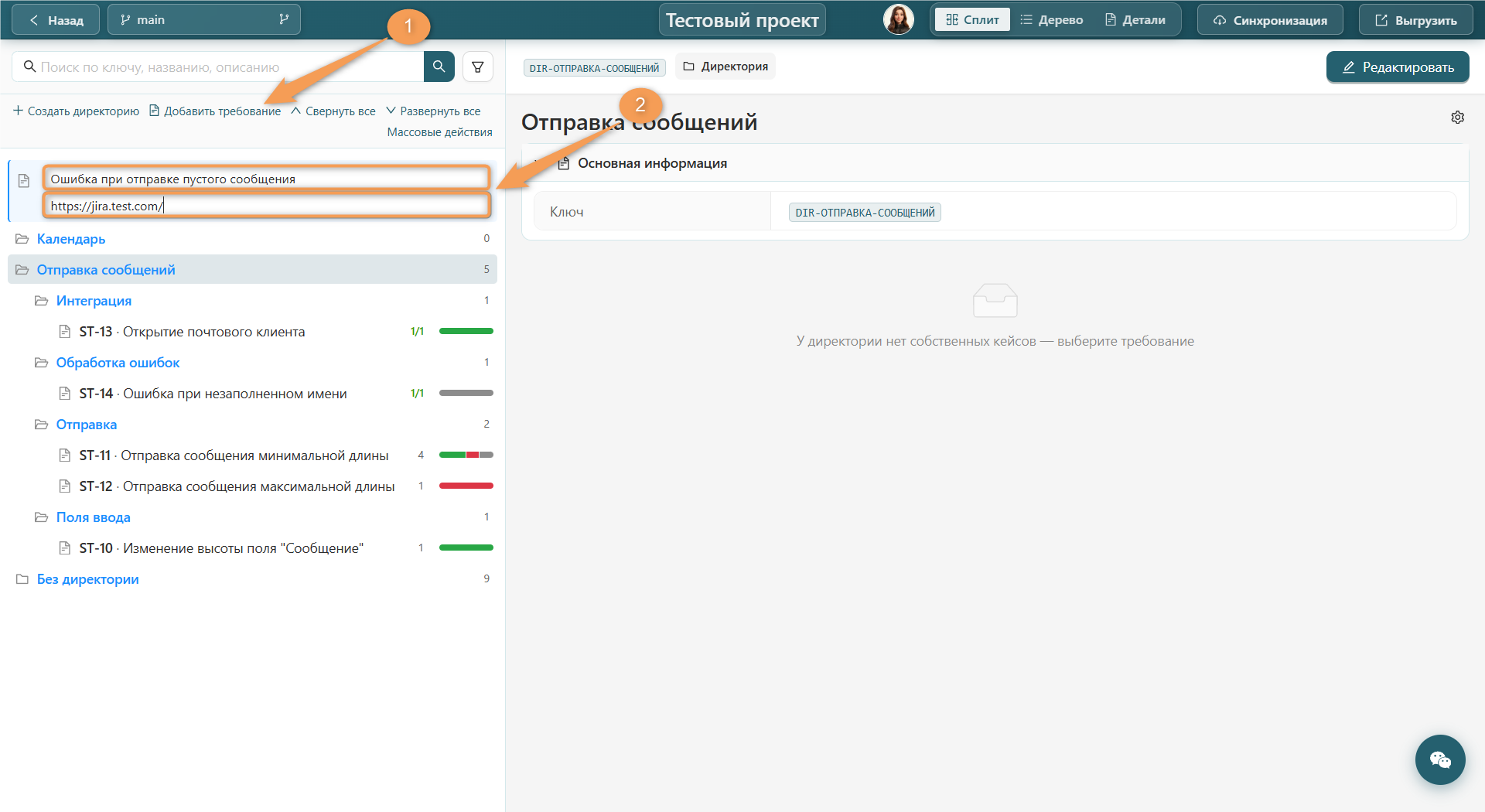Click folder icon next to Поля ввода
This screenshot has width=1485, height=812.
click(42, 517)
